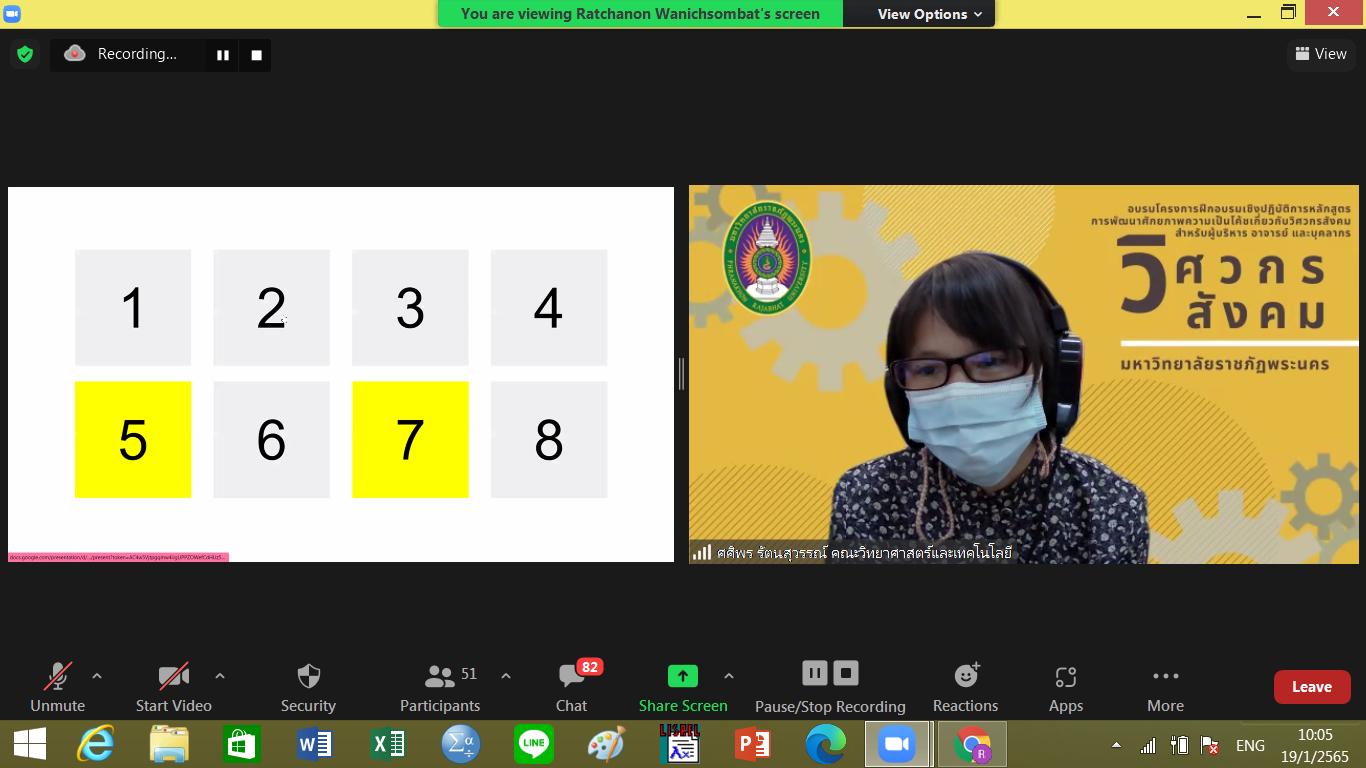The width and height of the screenshot is (1366, 768).
Task: Select the yellow tile numbered 5
Action: point(133,439)
